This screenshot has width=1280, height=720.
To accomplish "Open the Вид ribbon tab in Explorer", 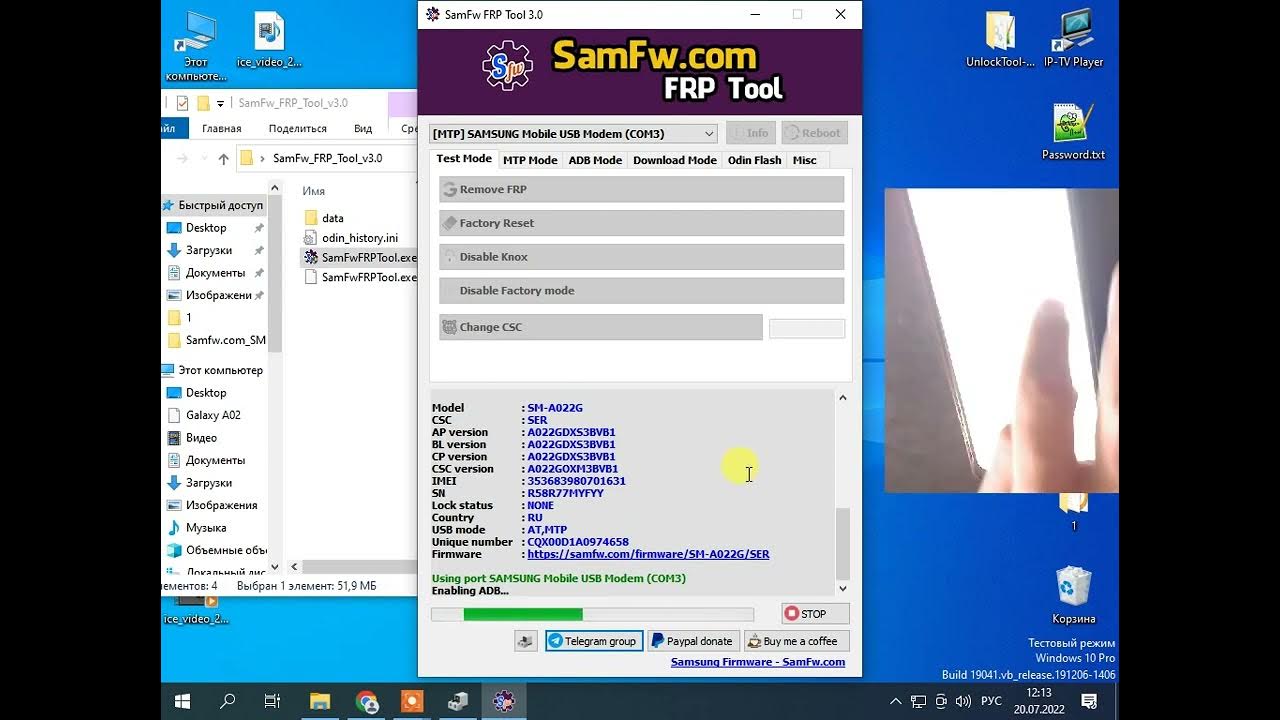I will [363, 128].
